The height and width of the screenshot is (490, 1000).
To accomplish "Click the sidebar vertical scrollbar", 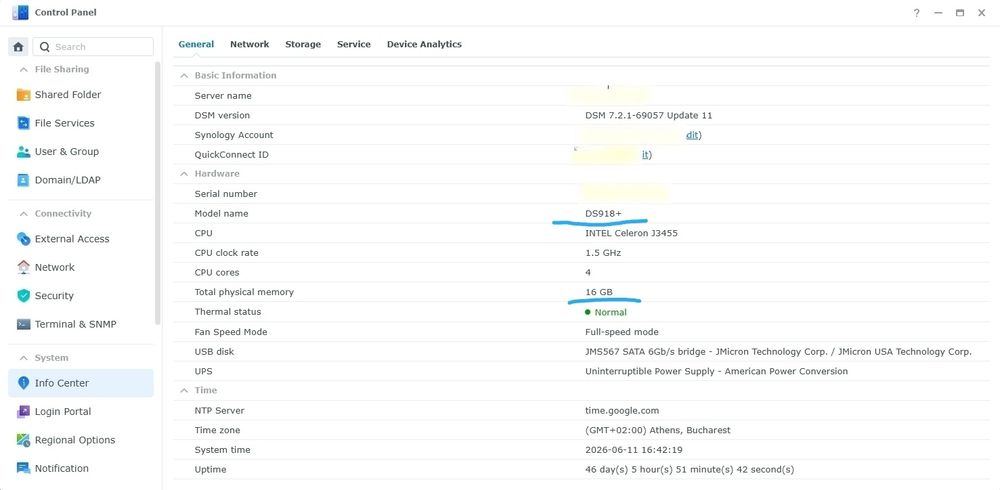I will (x=158, y=193).
